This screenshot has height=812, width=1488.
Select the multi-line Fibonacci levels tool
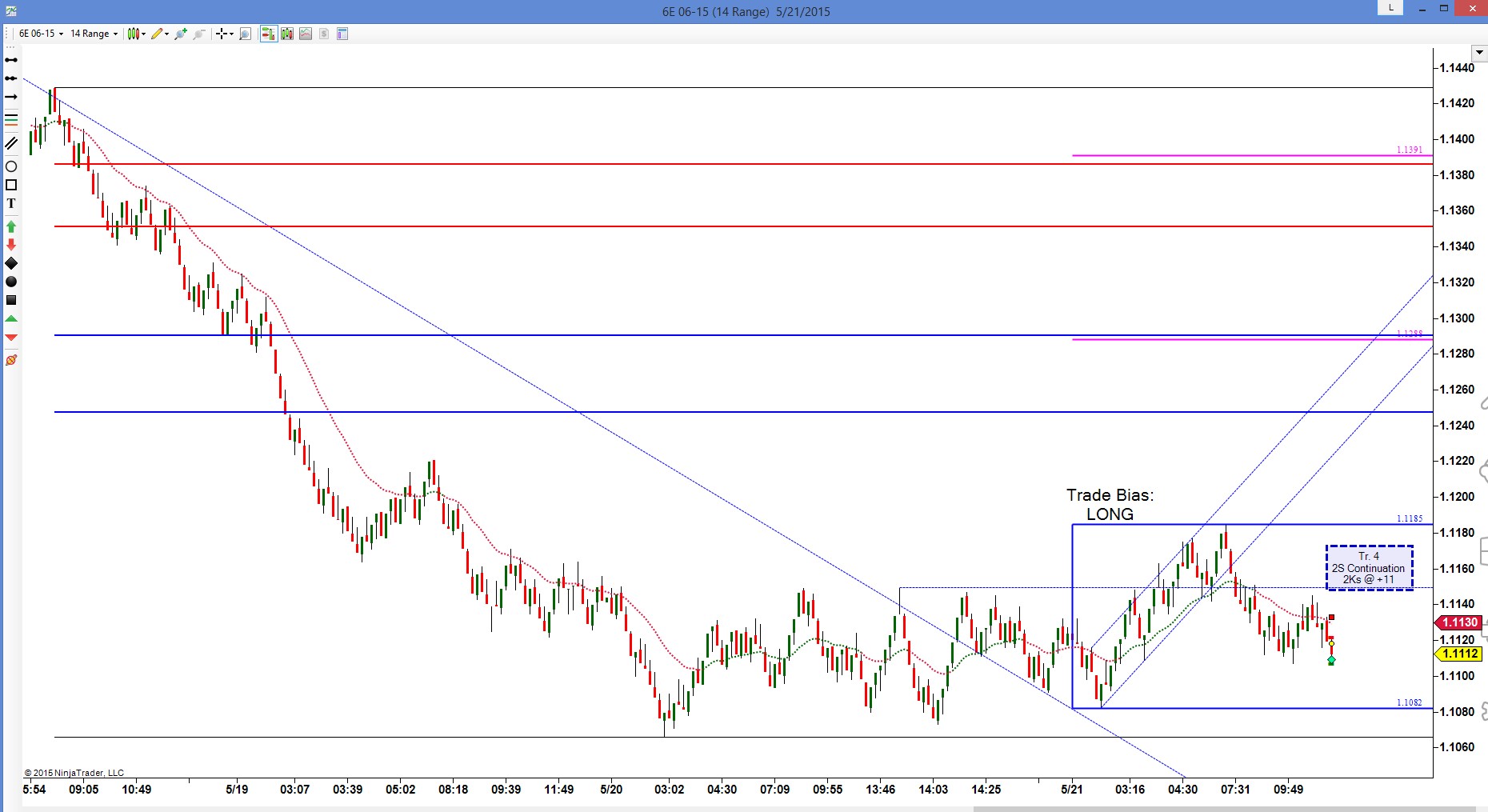(x=11, y=120)
